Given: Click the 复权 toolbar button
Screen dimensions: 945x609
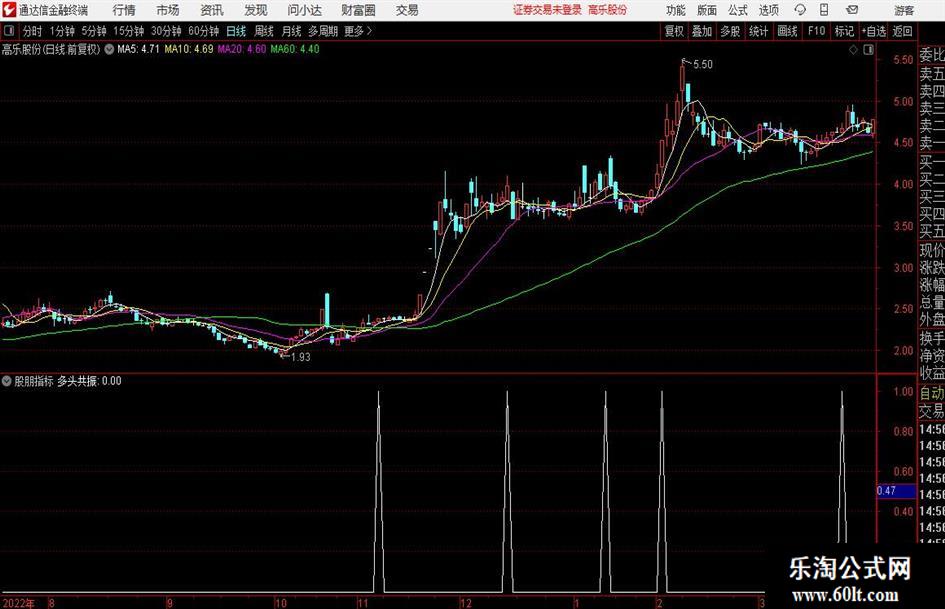Looking at the screenshot, I should point(674,31).
